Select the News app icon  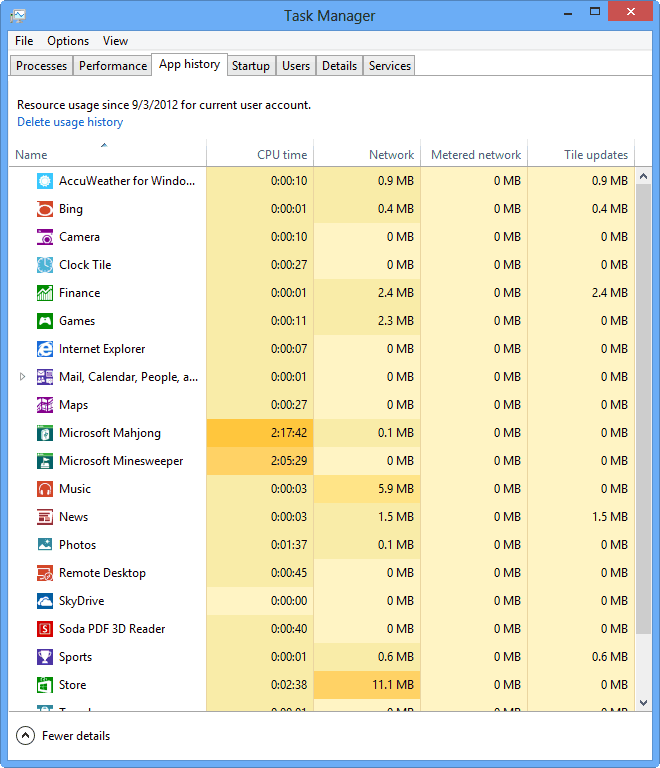click(x=45, y=517)
